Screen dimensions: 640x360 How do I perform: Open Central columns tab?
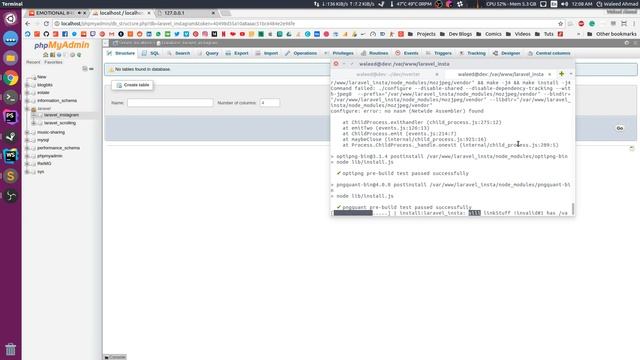(x=549, y=53)
